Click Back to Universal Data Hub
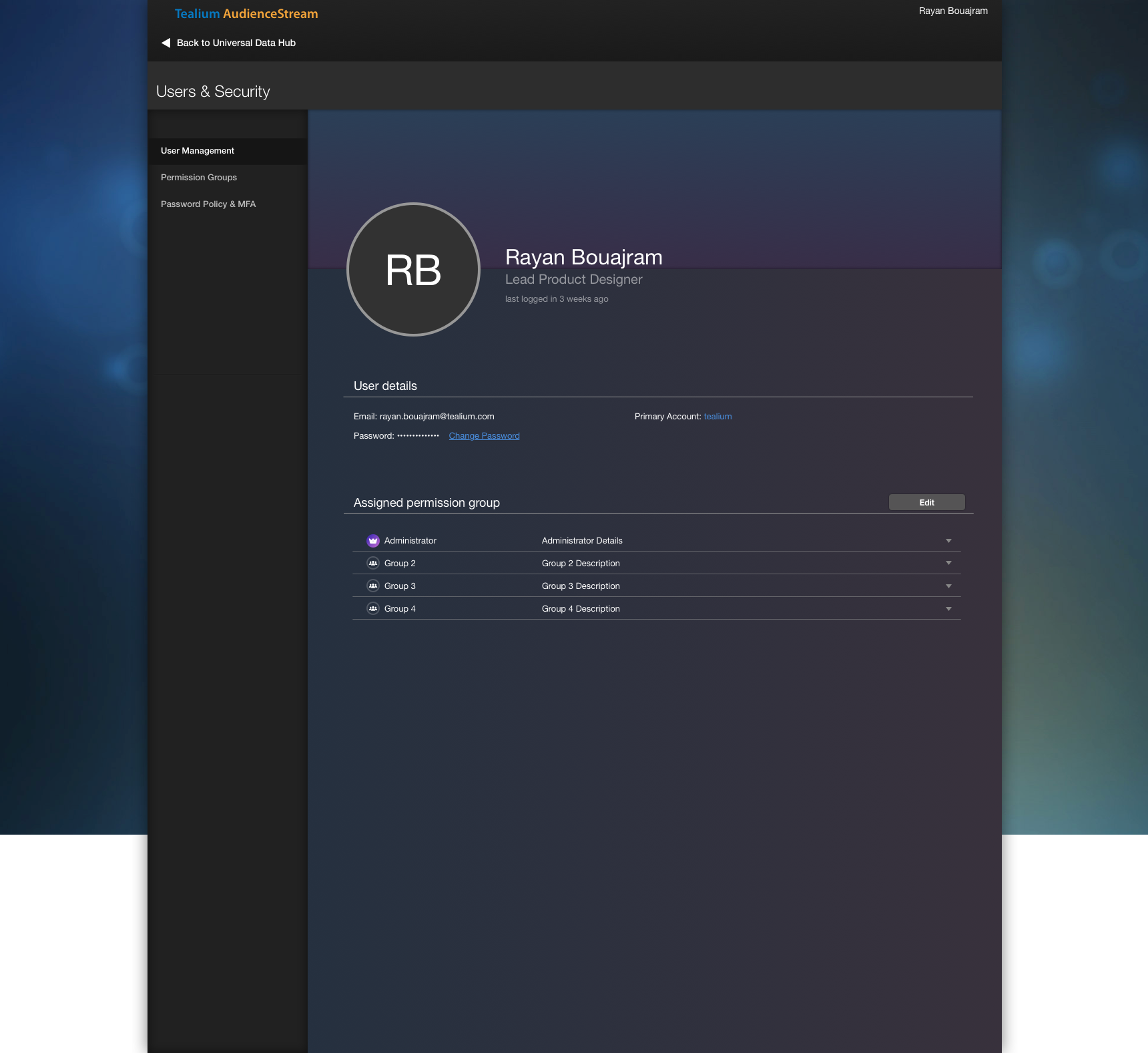 [x=235, y=42]
